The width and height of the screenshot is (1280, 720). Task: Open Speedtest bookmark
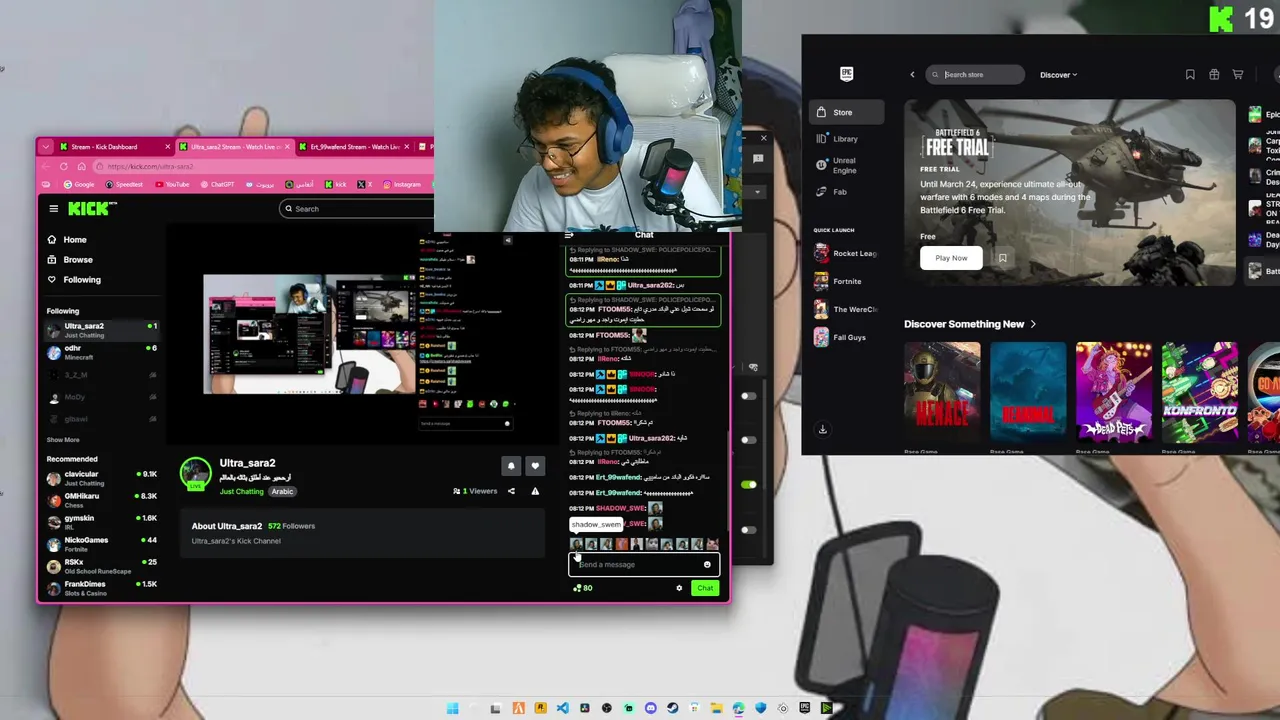[x=124, y=185]
